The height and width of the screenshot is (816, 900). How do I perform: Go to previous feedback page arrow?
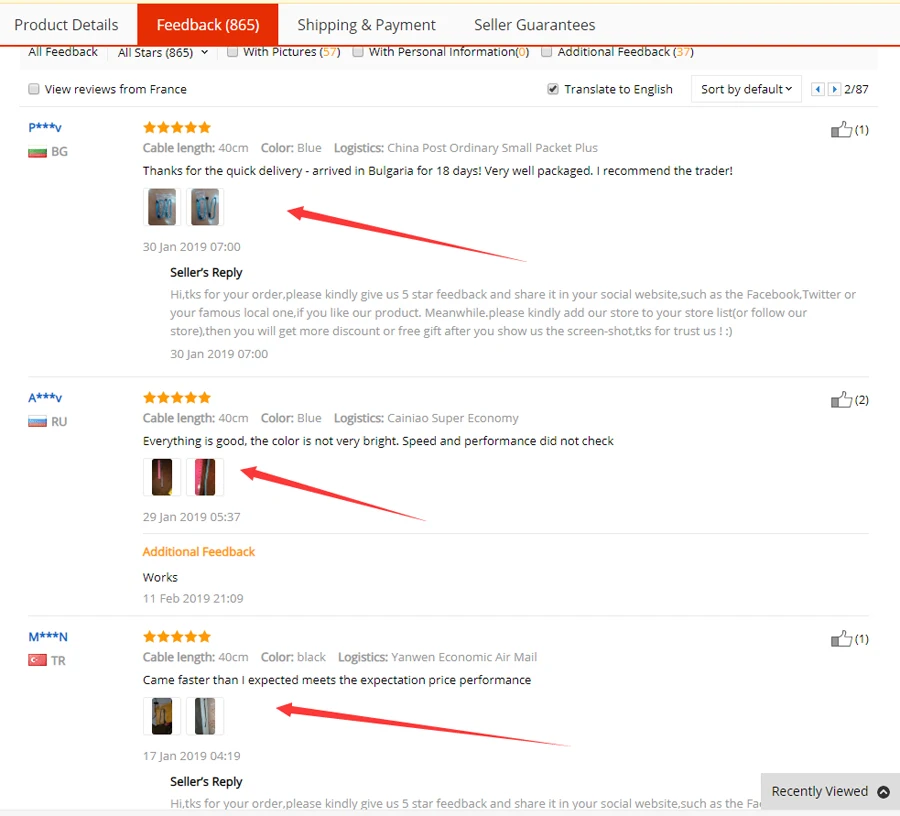click(818, 89)
